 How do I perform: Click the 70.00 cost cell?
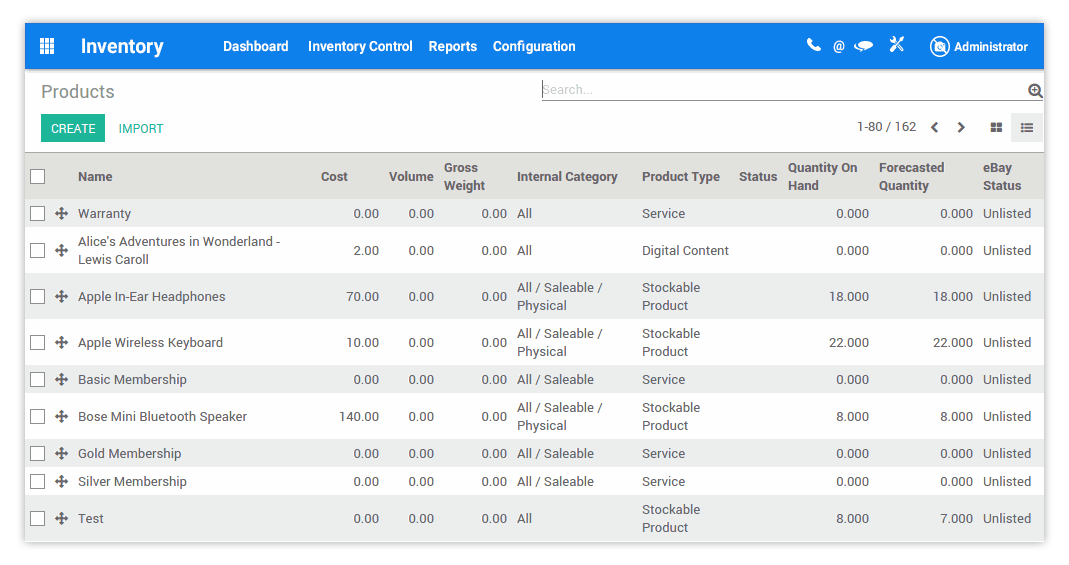[x=362, y=296]
